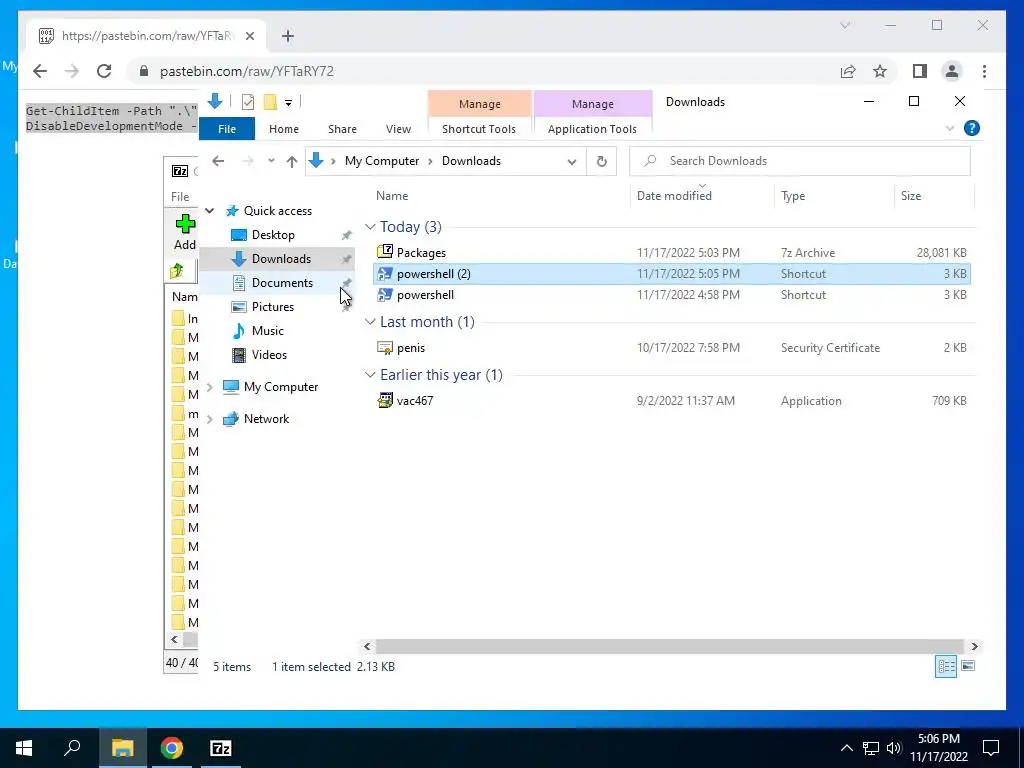Screen dimensions: 1024x768
Task: Open the File menu in 7-Zip window
Action: point(180,197)
